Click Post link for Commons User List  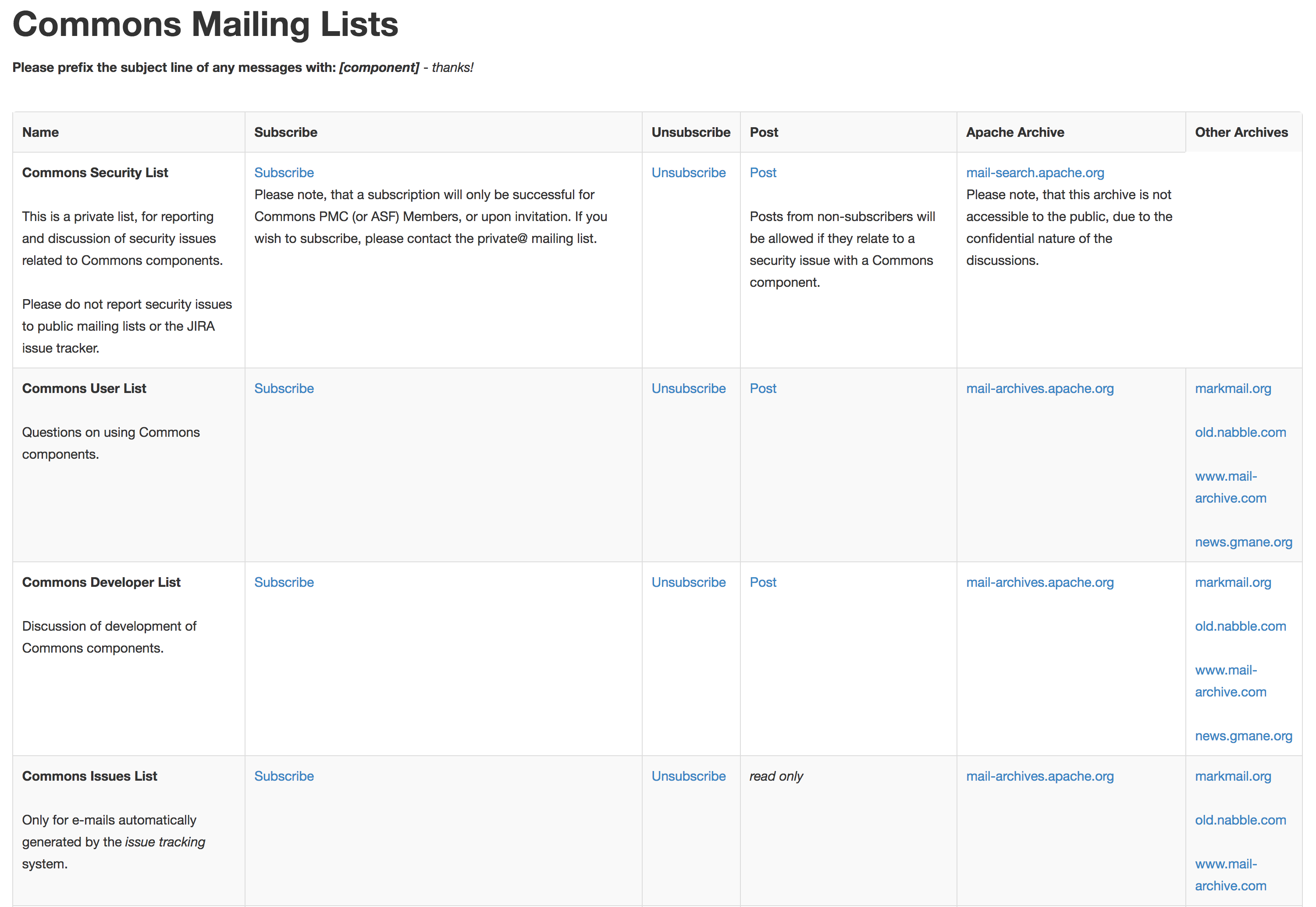(x=762, y=389)
